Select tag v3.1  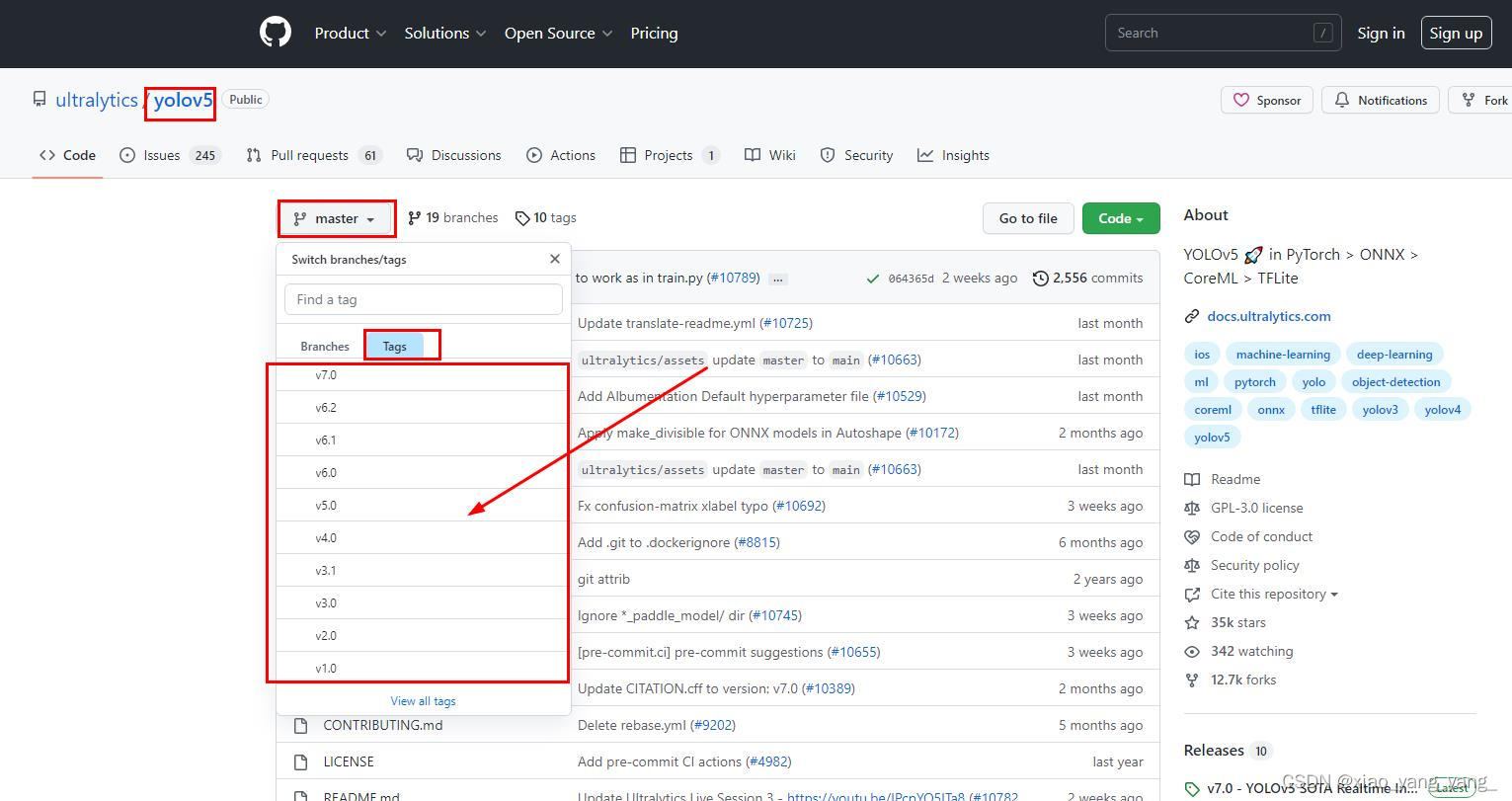424,571
